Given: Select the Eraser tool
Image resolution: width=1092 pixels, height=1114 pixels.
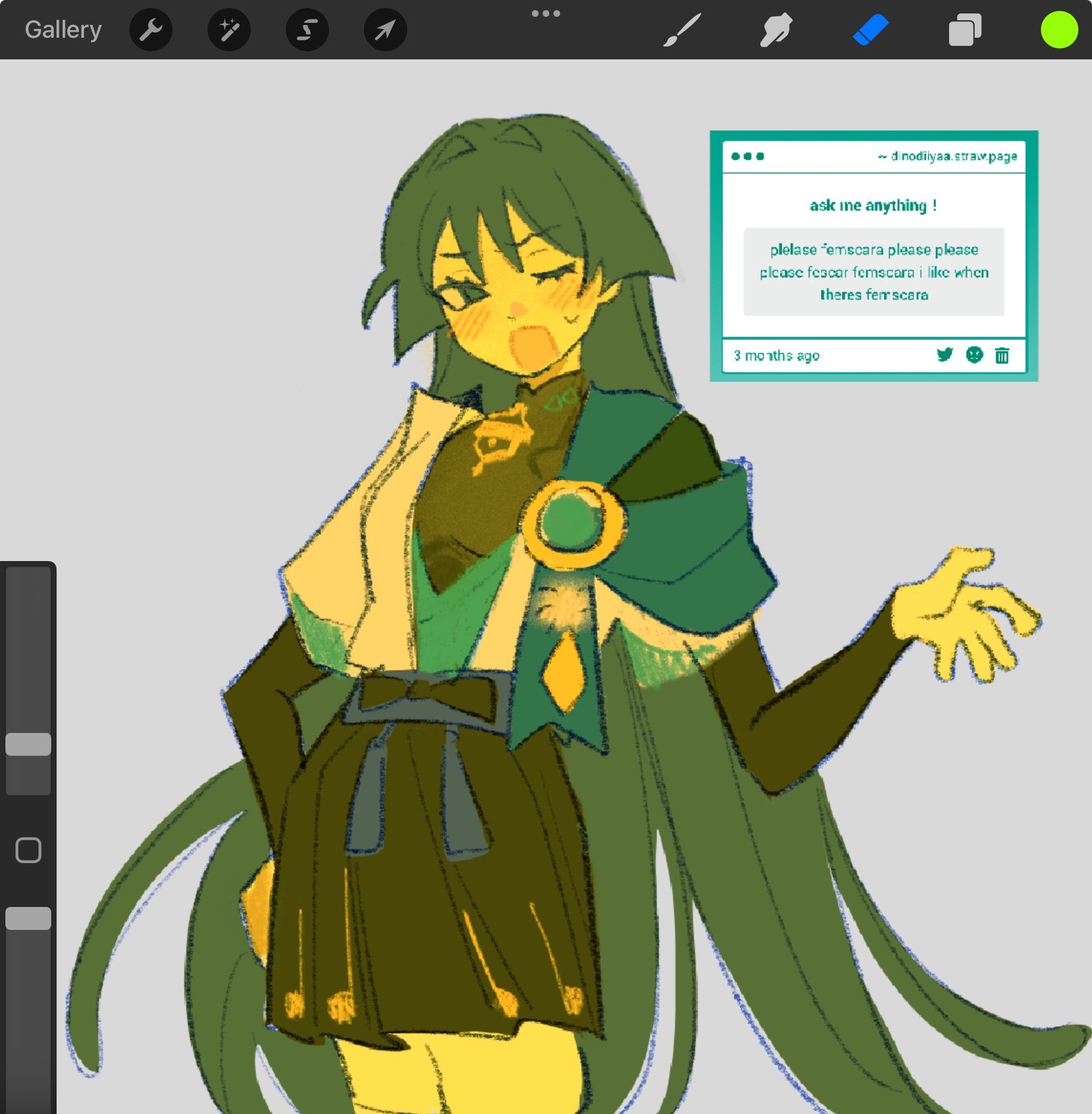Looking at the screenshot, I should [x=870, y=30].
